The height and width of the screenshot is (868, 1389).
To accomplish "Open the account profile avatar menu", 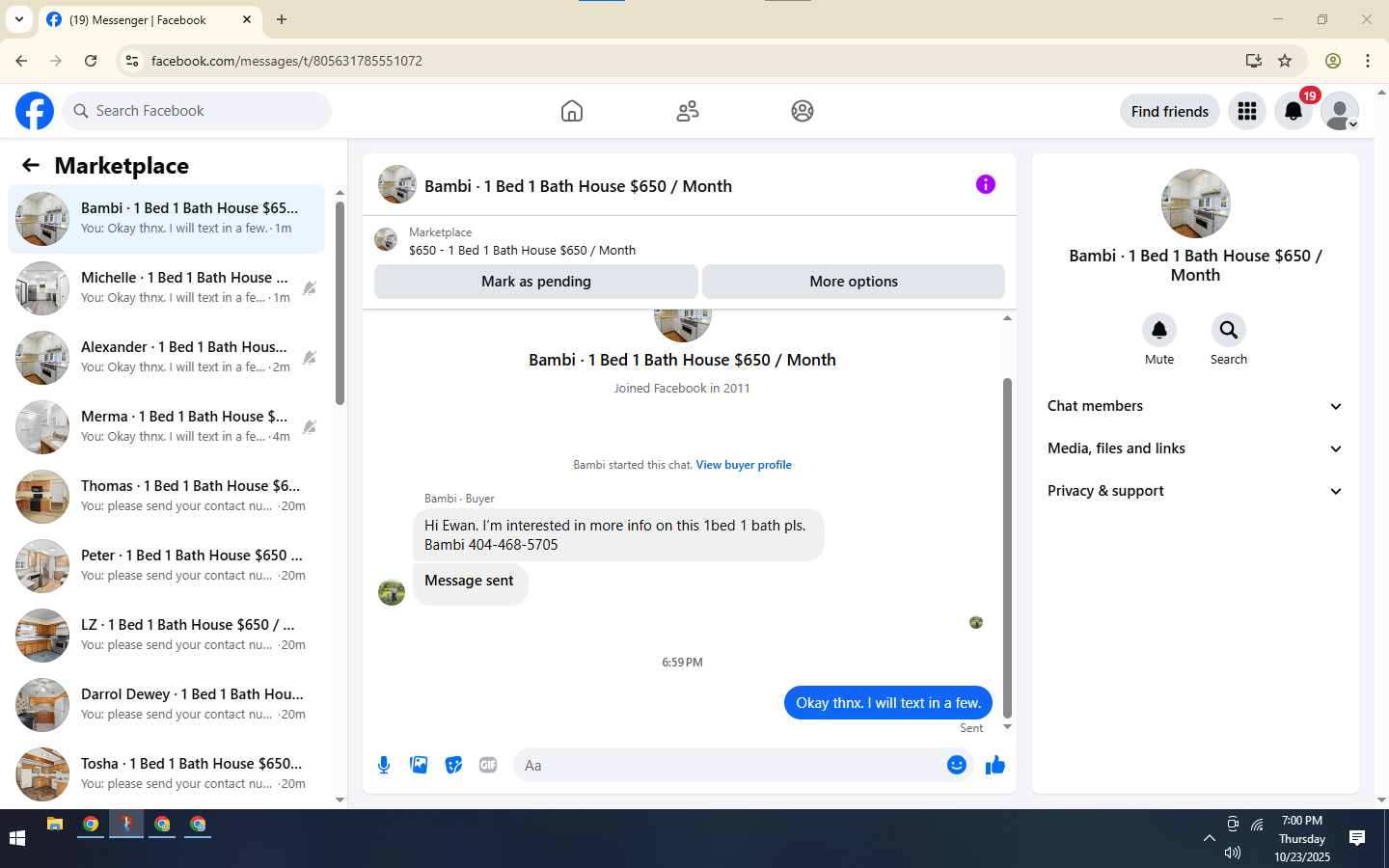I will (x=1340, y=111).
